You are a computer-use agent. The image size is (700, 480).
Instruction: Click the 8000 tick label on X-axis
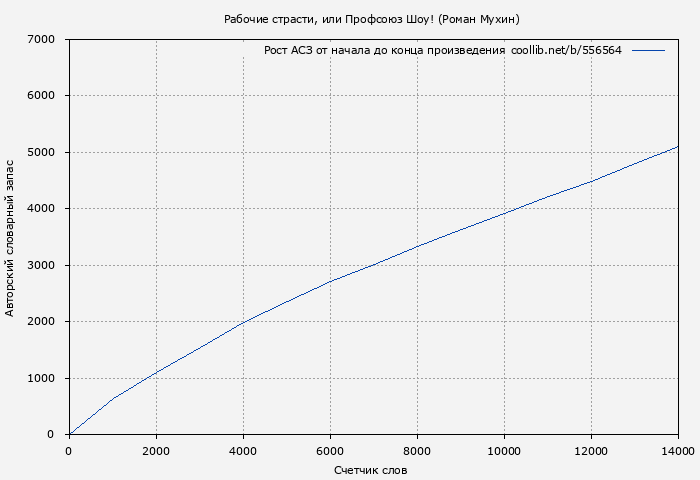click(x=417, y=450)
